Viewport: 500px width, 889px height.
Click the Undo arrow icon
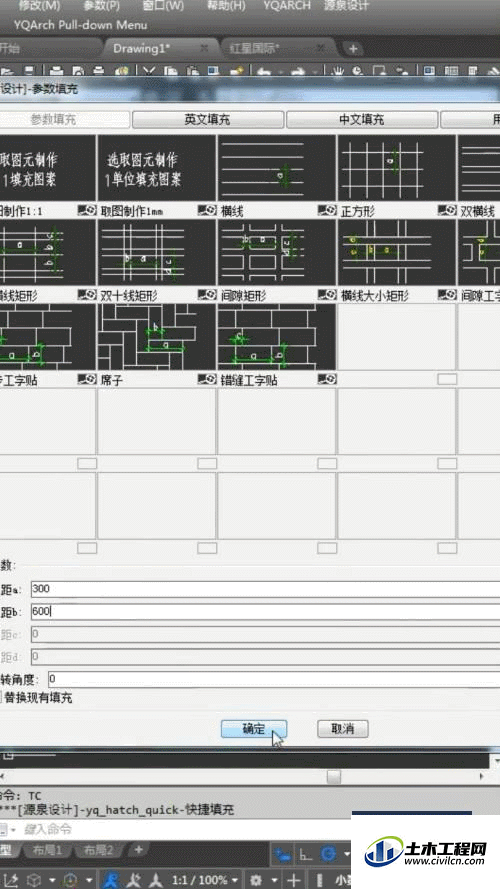point(264,71)
